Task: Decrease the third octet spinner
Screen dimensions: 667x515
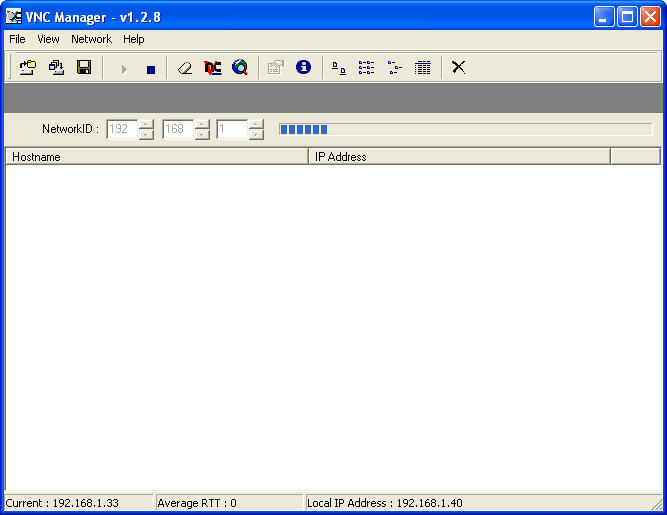Action: click(x=256, y=134)
